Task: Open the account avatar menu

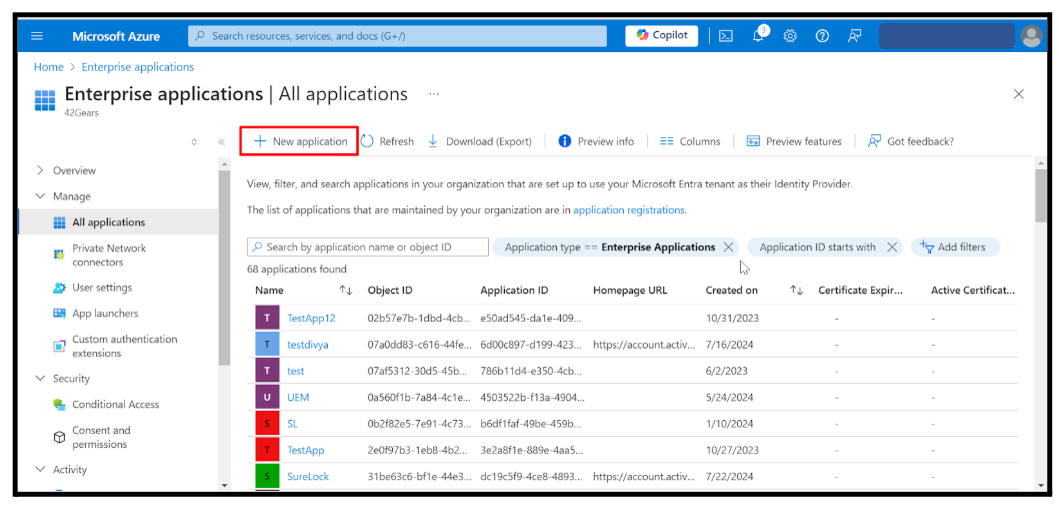Action: coord(1031,36)
